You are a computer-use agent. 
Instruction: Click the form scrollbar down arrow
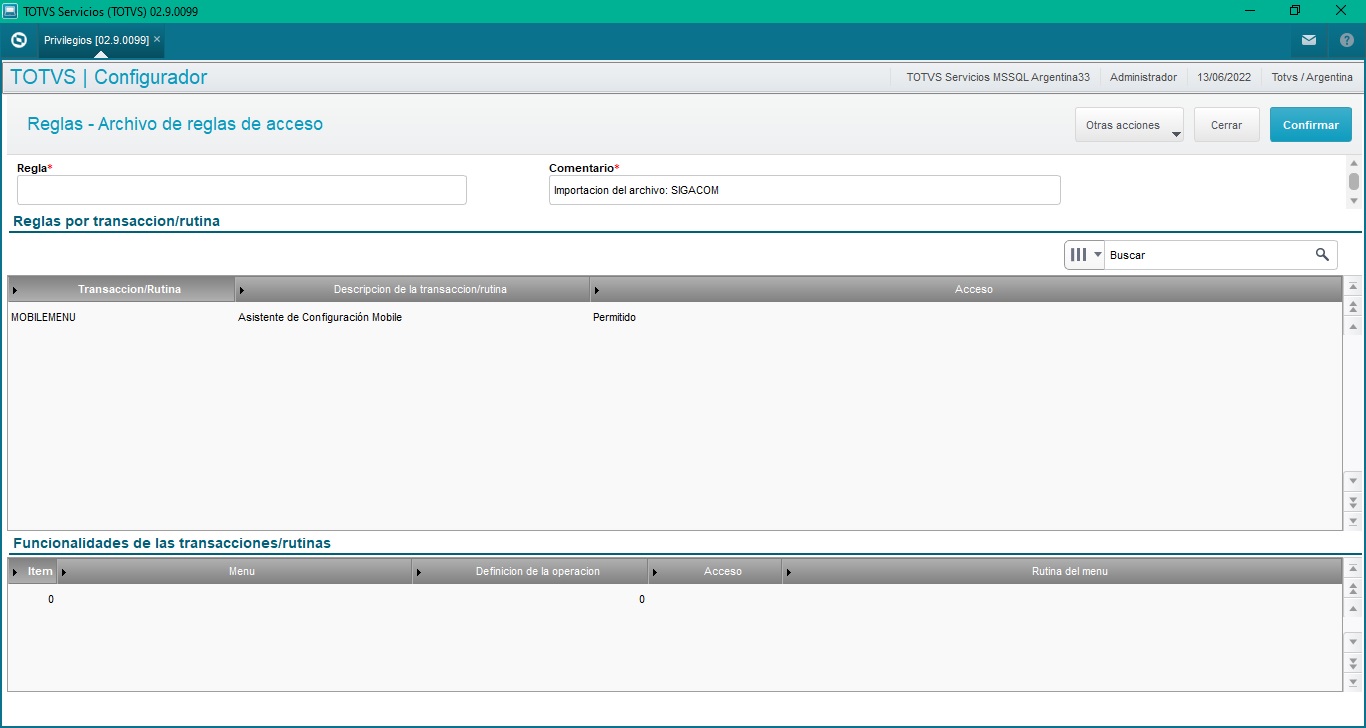point(1354,201)
